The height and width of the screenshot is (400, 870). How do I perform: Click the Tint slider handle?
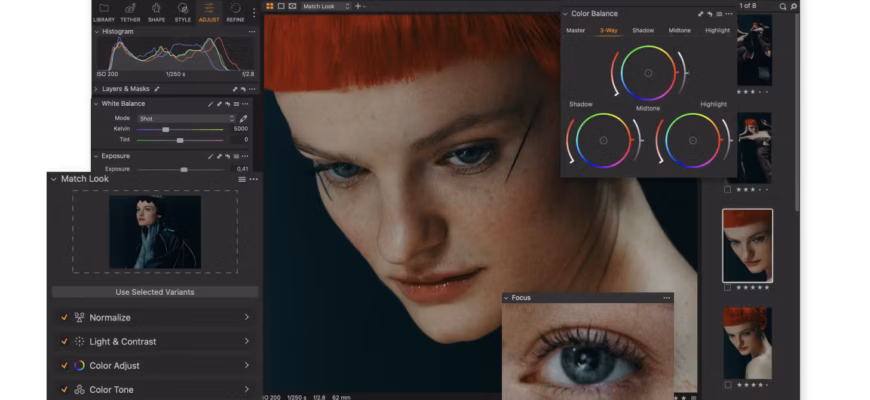click(180, 140)
